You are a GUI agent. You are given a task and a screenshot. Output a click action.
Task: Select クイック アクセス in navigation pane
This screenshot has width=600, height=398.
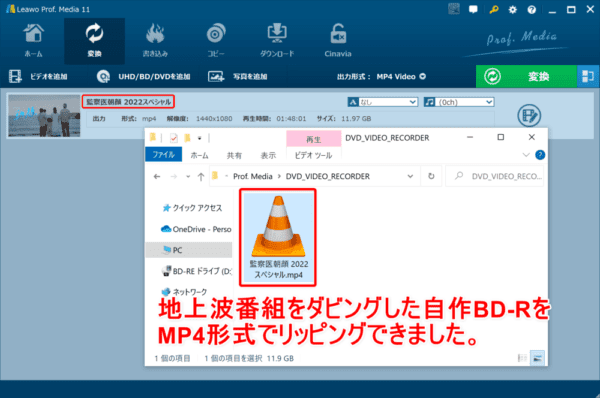[x=192, y=208]
